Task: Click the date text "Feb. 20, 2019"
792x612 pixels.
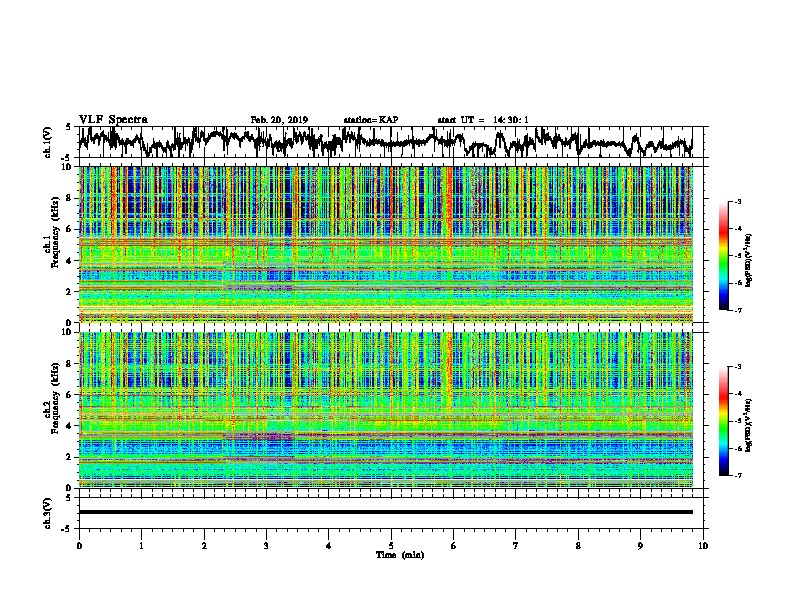Action: tap(279, 120)
